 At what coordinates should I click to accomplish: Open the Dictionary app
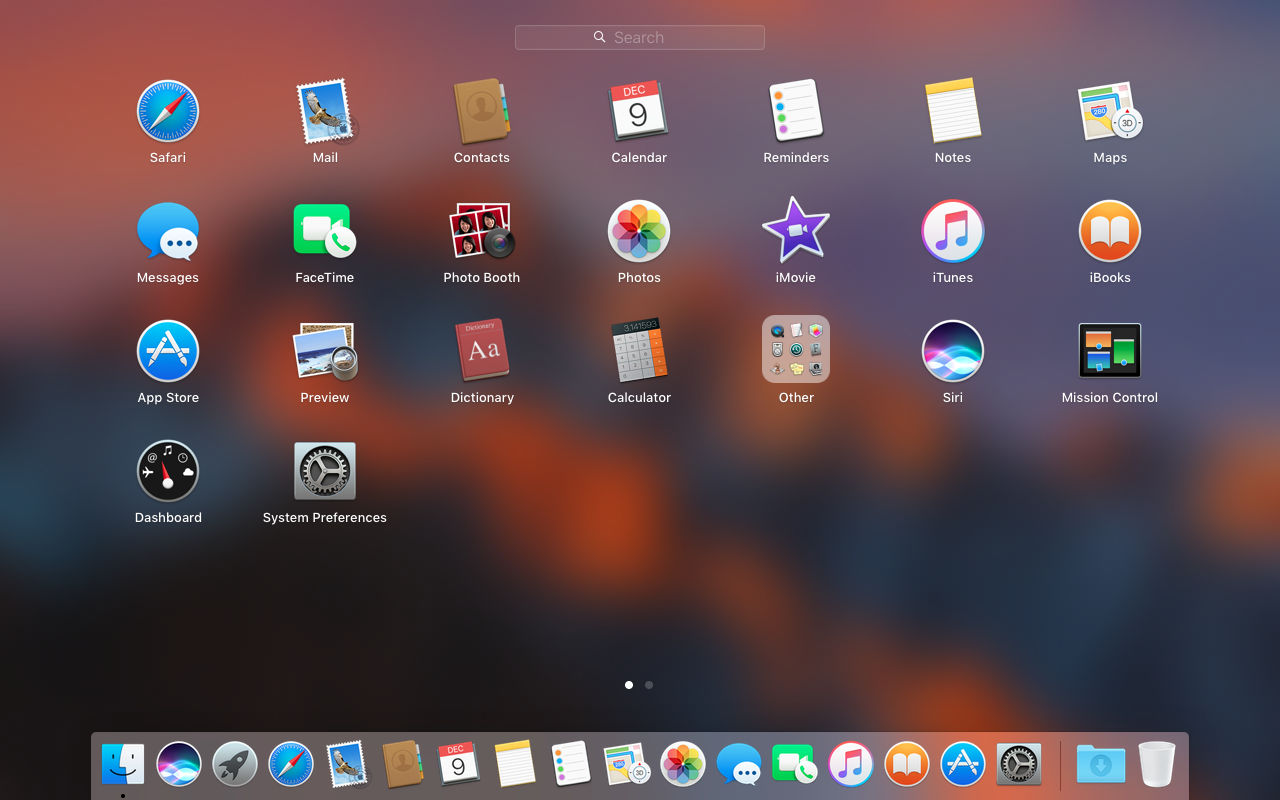point(482,351)
